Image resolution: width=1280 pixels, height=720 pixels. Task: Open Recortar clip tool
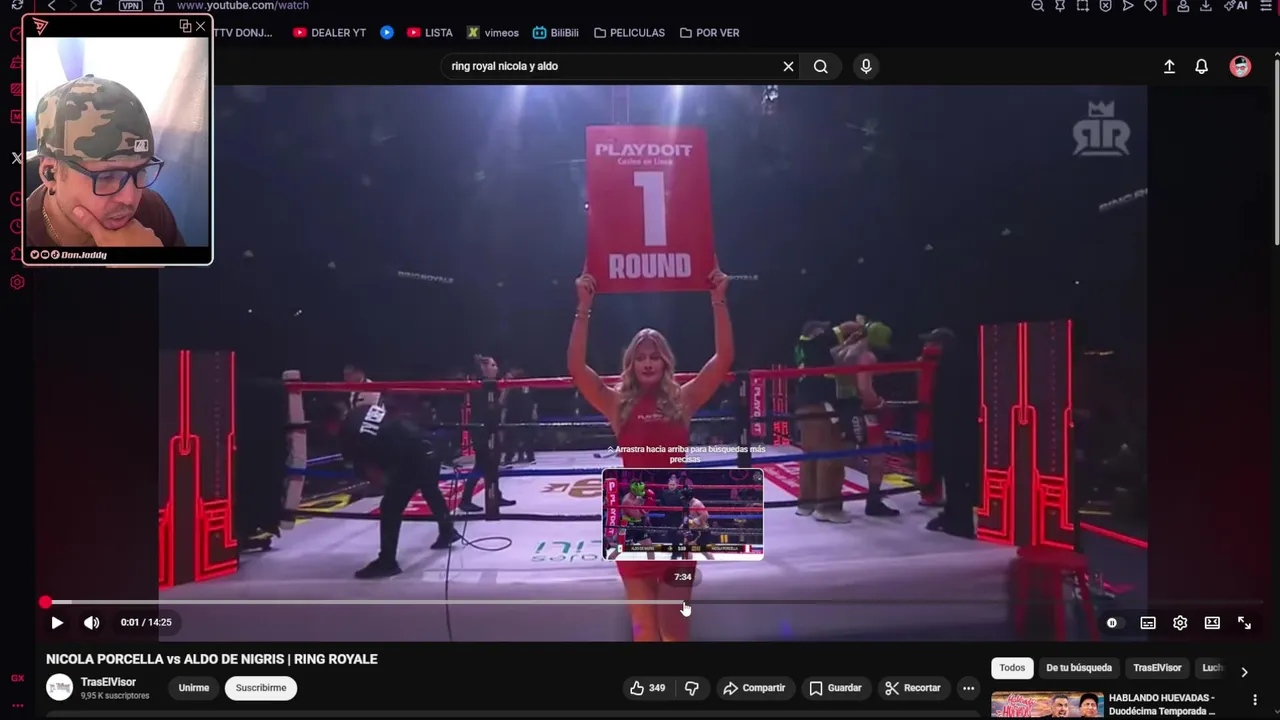click(x=912, y=688)
